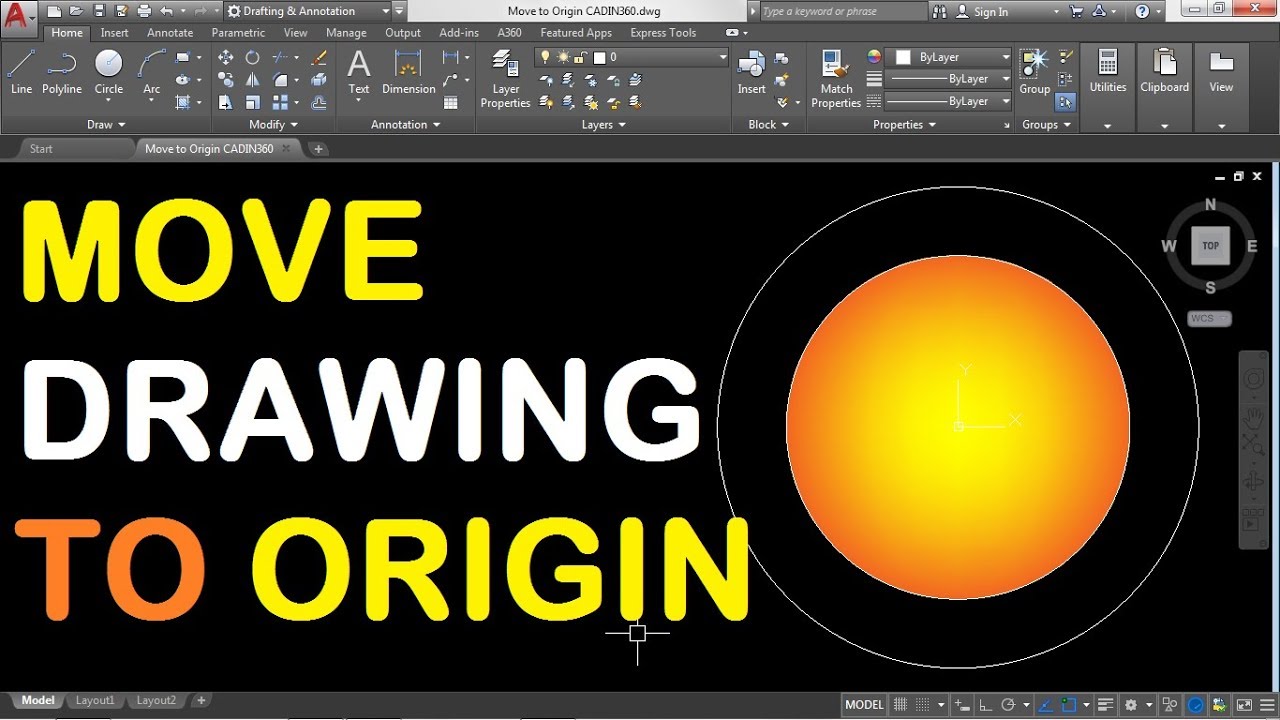
Task: Click the Erase tool icon
Action: [319, 58]
